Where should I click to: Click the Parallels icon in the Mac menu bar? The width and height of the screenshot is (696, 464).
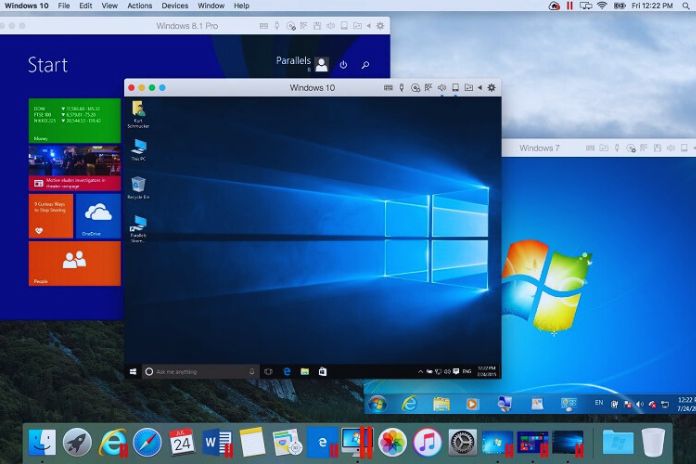[569, 6]
